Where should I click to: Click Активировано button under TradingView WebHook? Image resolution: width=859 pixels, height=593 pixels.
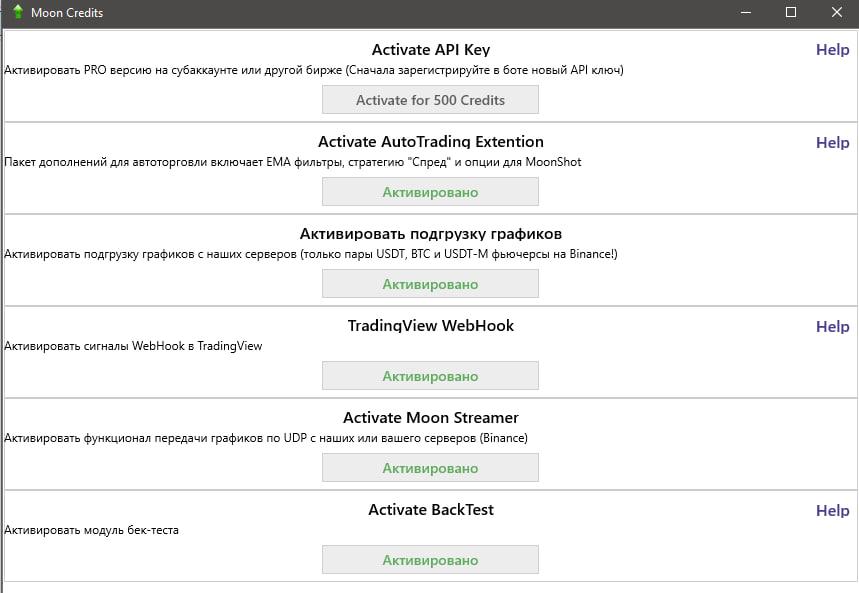tap(430, 376)
